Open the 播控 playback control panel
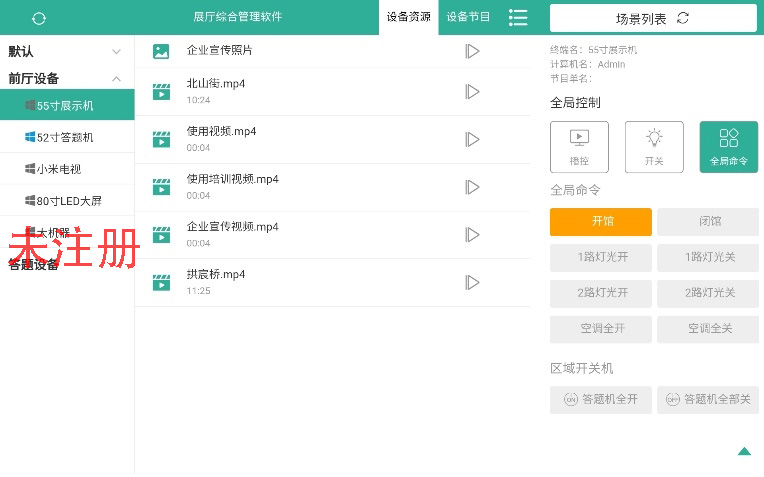This screenshot has height=477, width=764. tap(579, 147)
